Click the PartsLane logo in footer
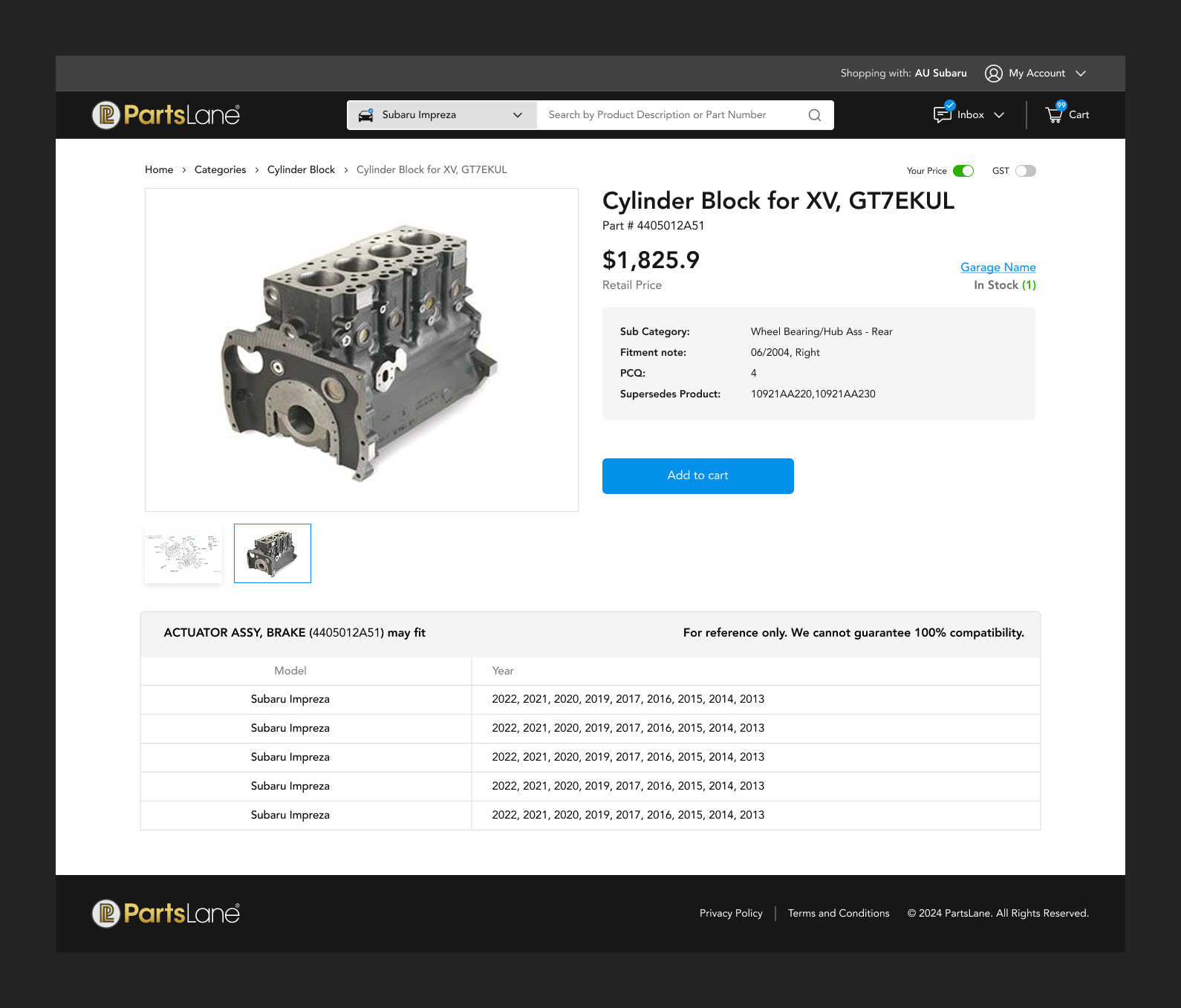This screenshot has width=1181, height=1008. click(166, 914)
